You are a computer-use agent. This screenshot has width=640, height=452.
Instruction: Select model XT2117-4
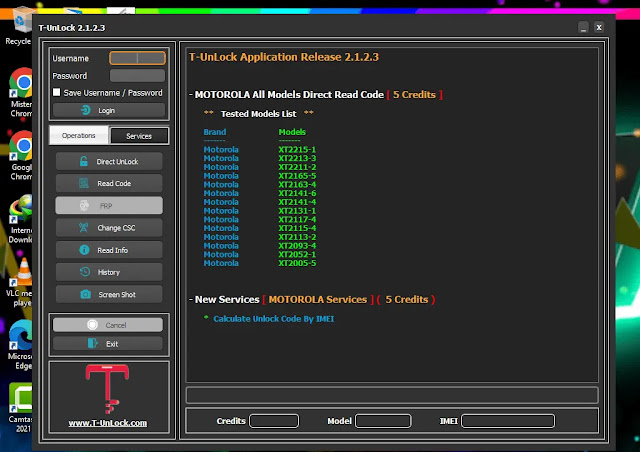click(297, 219)
